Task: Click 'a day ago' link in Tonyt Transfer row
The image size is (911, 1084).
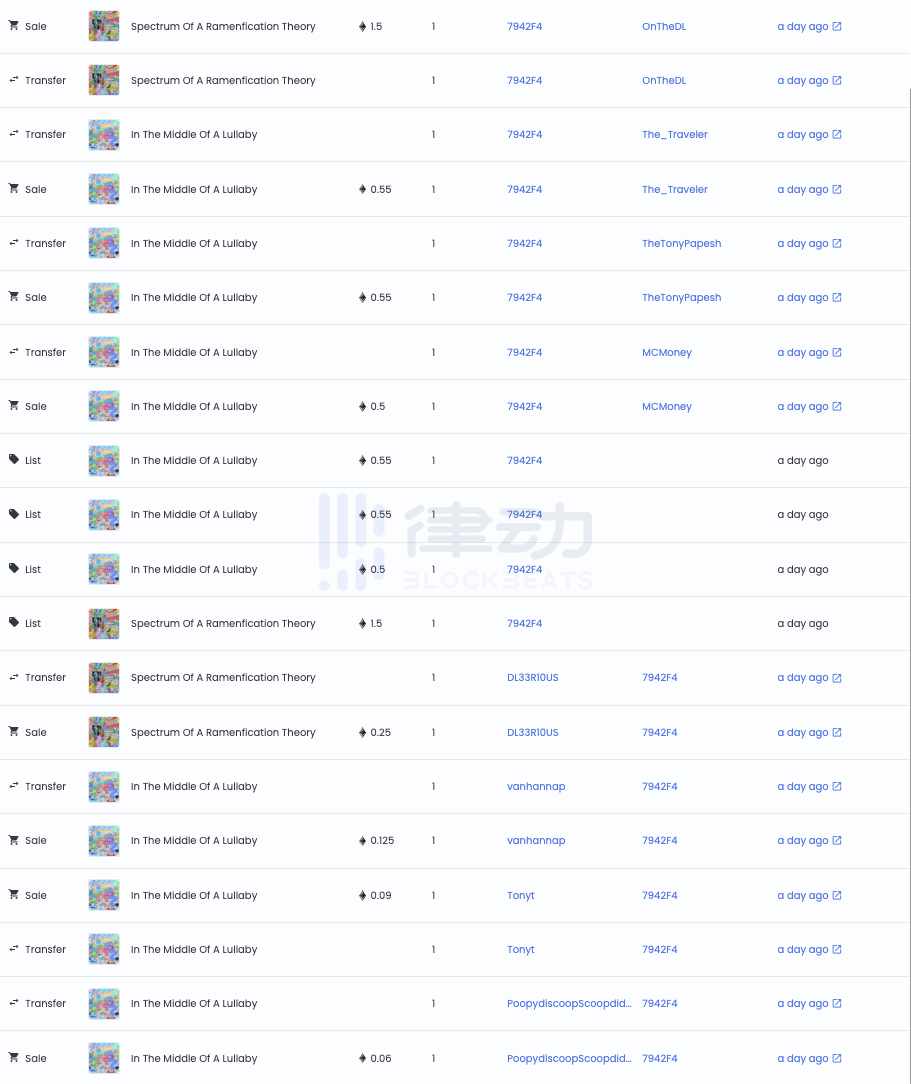Action: tap(802, 949)
